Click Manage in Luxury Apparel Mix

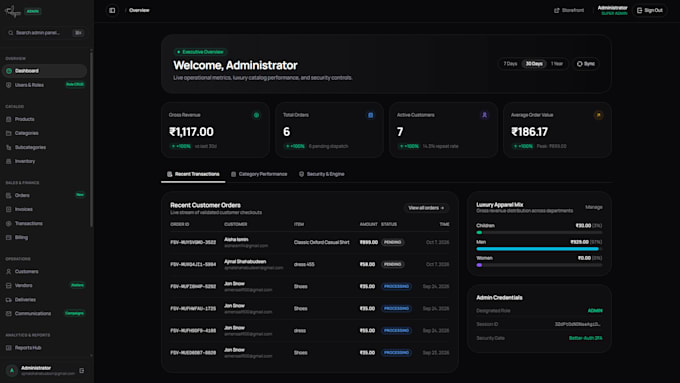pyautogui.click(x=594, y=207)
